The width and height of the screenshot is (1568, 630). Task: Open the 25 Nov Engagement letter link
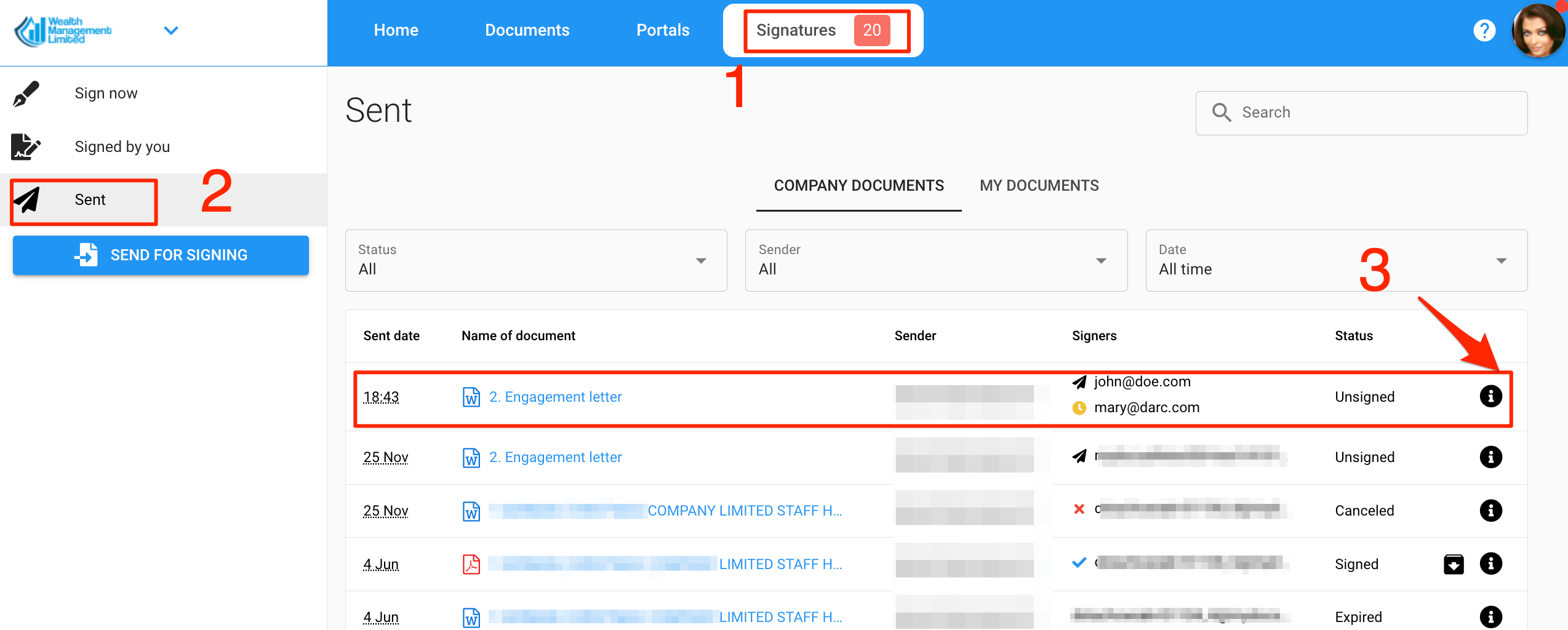555,457
